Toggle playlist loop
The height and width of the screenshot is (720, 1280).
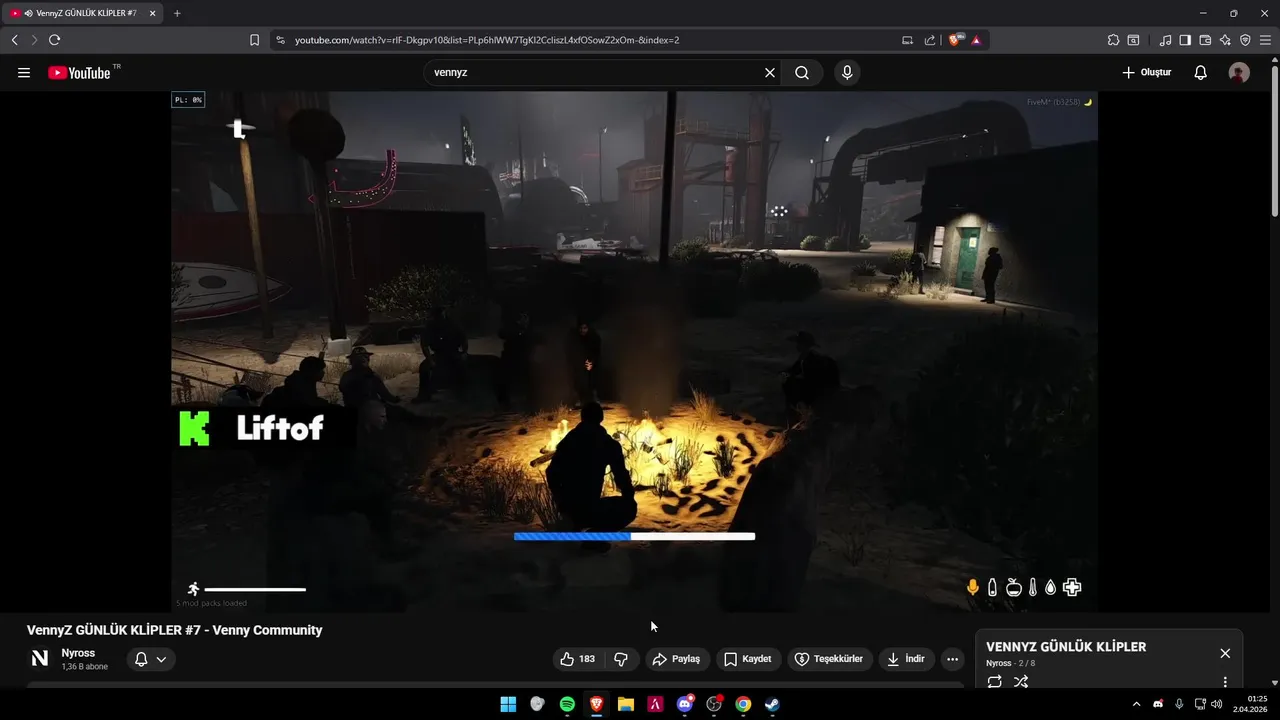pos(995,682)
